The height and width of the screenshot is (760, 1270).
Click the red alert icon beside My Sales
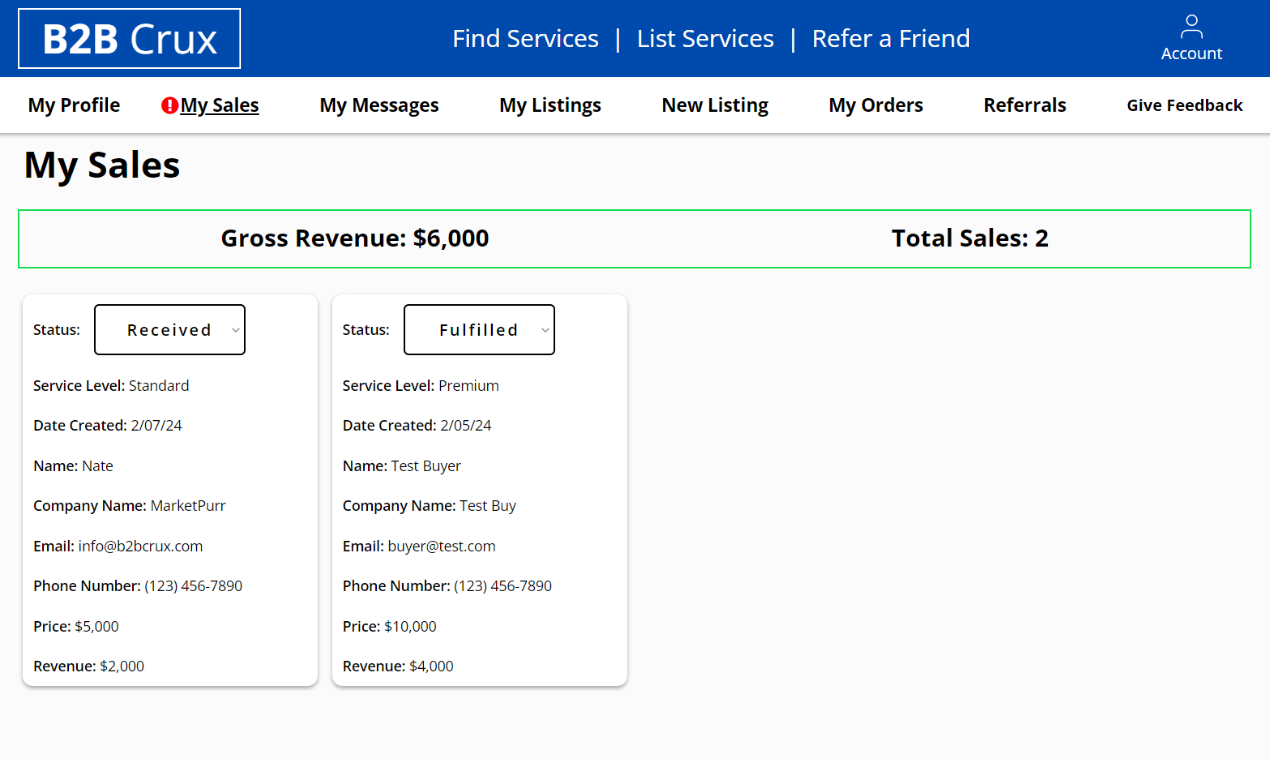coord(170,105)
